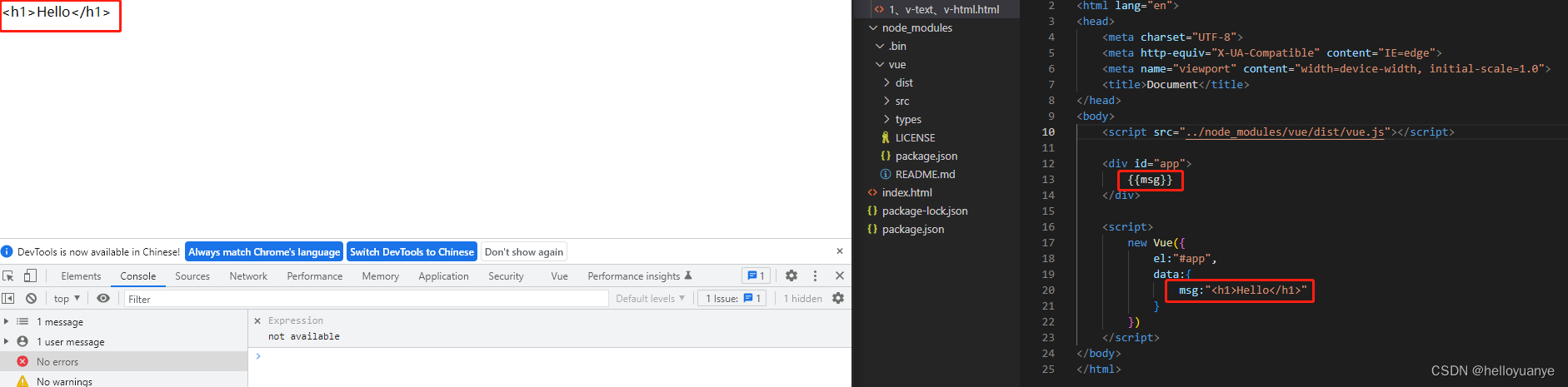Viewport: 1568px width, 387px height.
Task: Close the DevTools panel
Action: tap(839, 275)
